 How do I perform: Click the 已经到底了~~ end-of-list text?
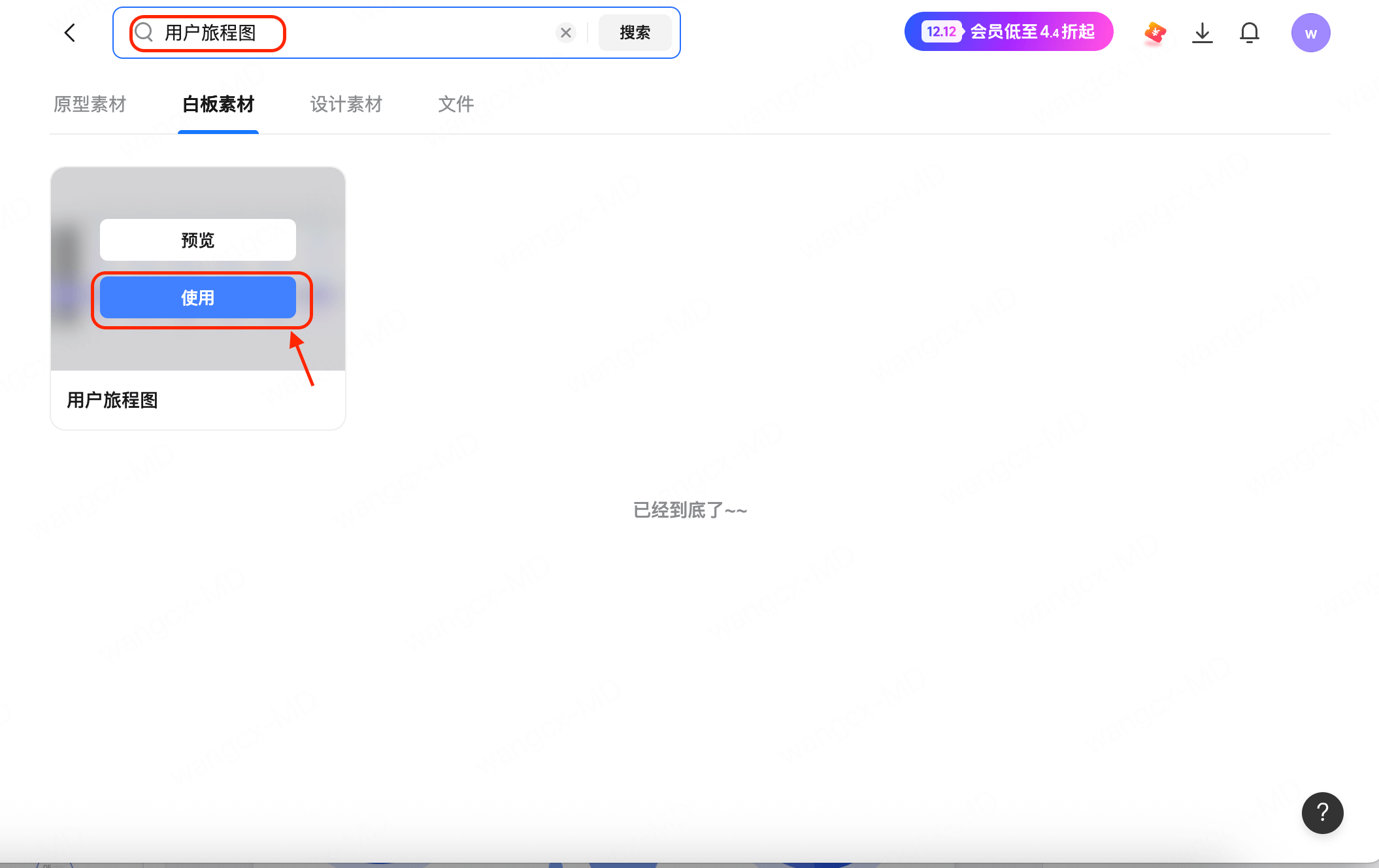pos(689,510)
